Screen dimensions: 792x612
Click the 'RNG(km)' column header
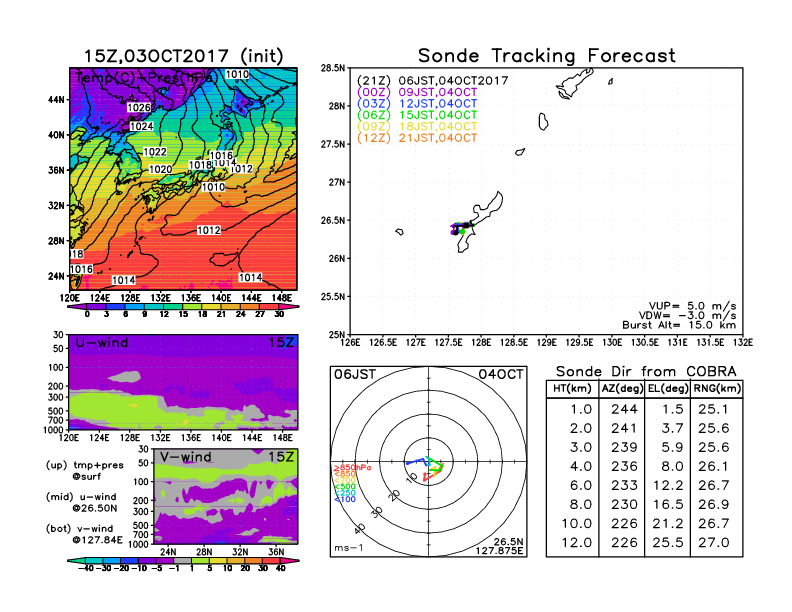tap(717, 388)
